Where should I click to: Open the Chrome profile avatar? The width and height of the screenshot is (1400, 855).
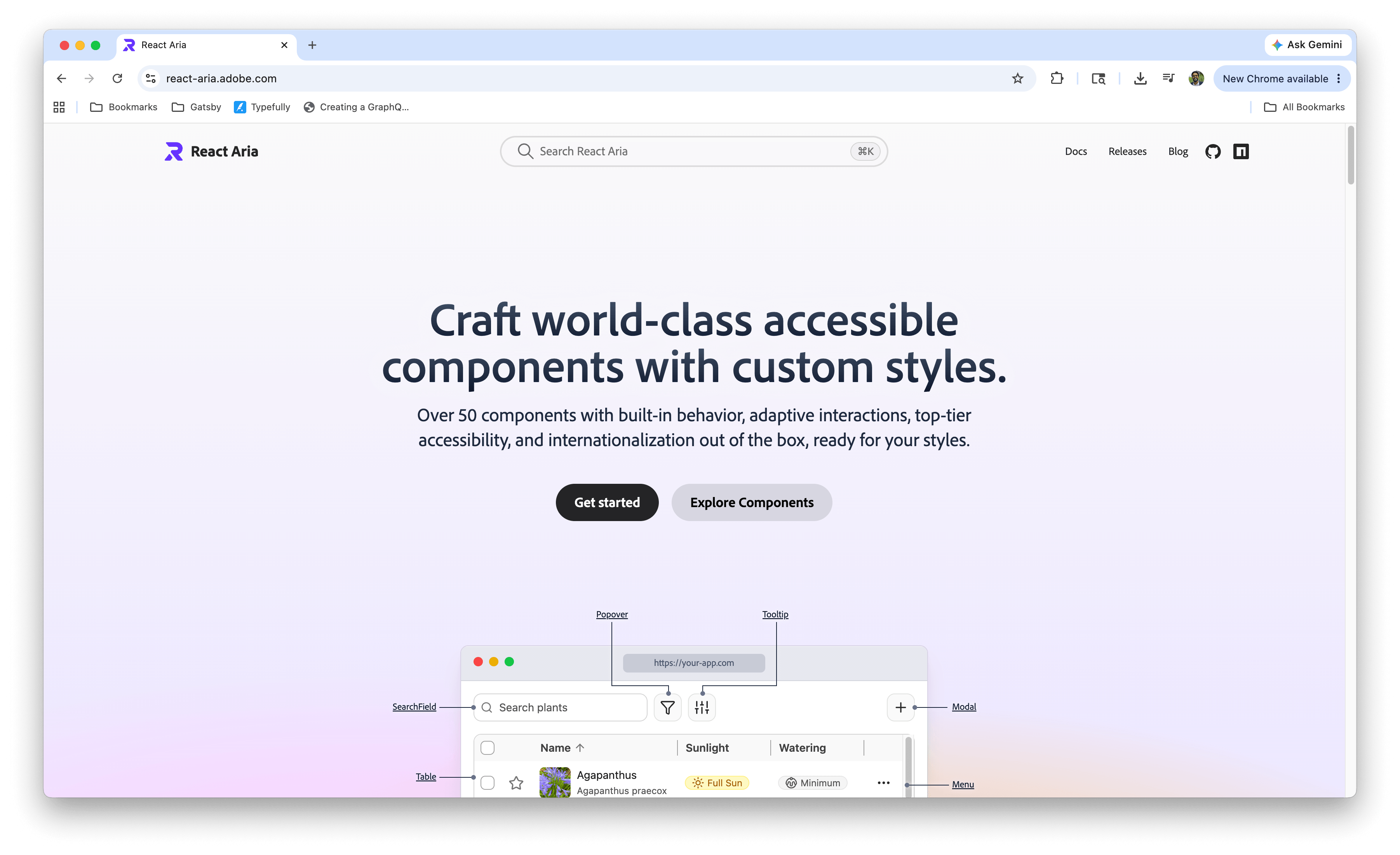[x=1196, y=78]
